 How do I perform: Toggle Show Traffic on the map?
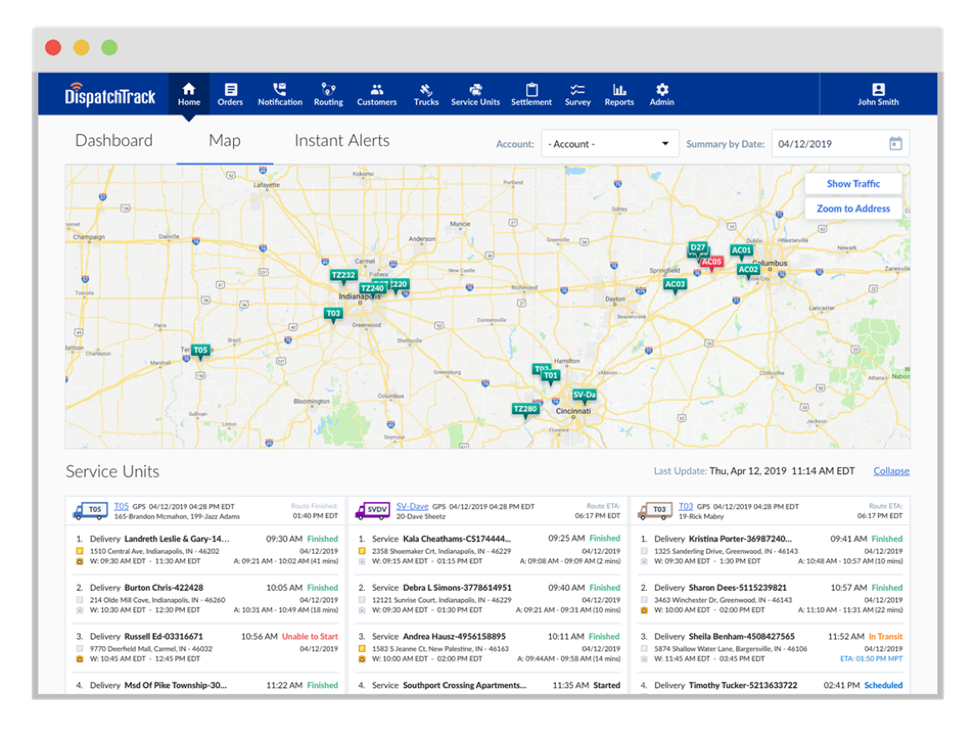852,183
